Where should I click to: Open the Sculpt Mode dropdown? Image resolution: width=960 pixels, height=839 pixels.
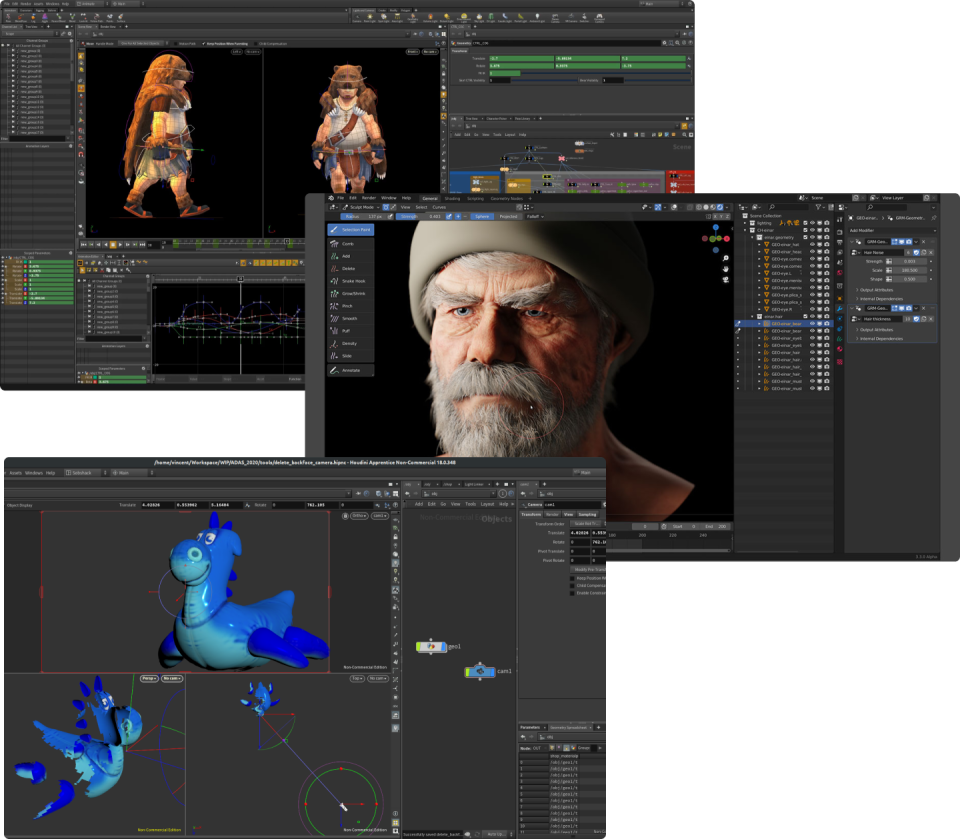[x=362, y=207]
